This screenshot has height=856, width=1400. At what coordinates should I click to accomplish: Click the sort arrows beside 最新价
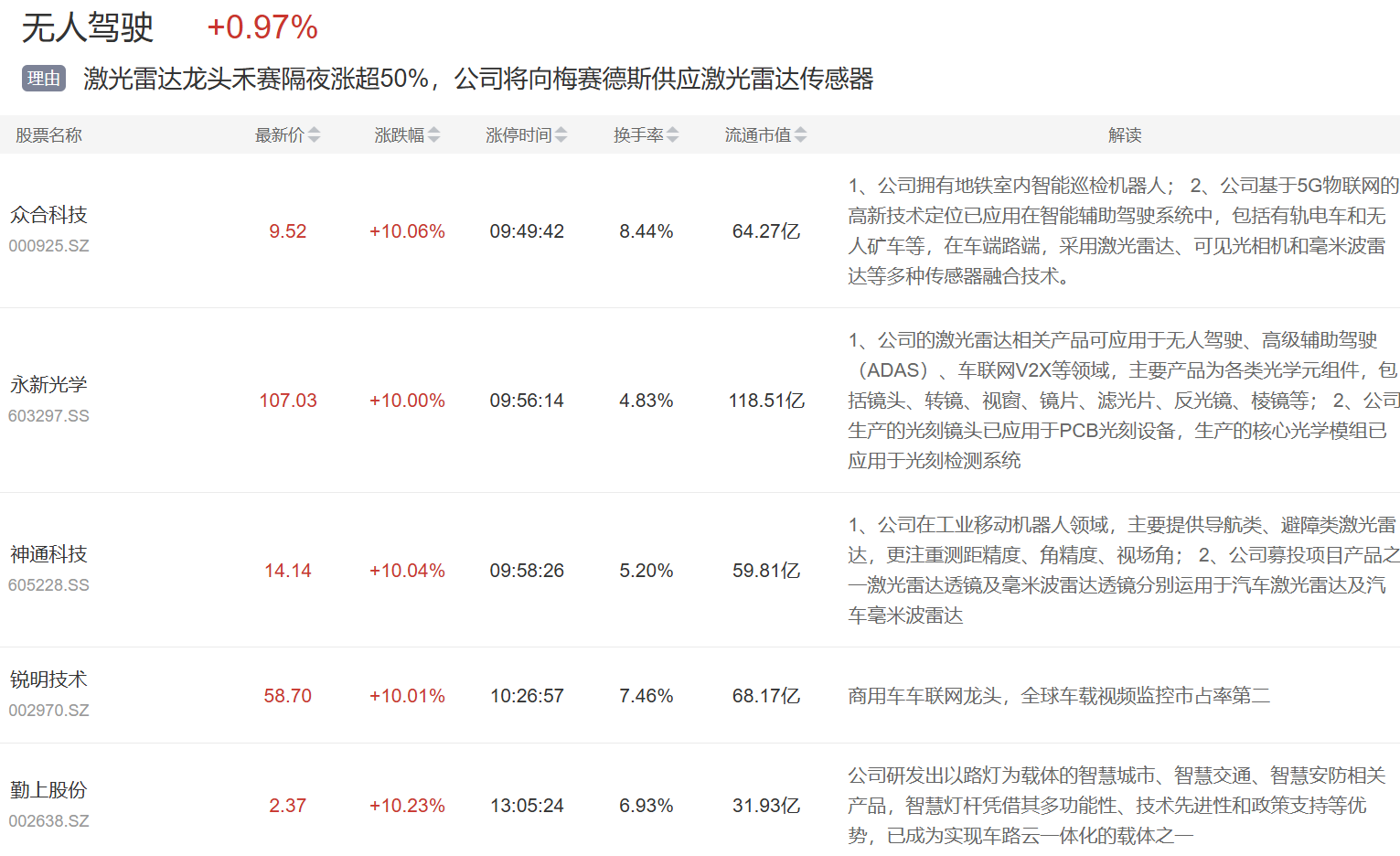tap(314, 135)
